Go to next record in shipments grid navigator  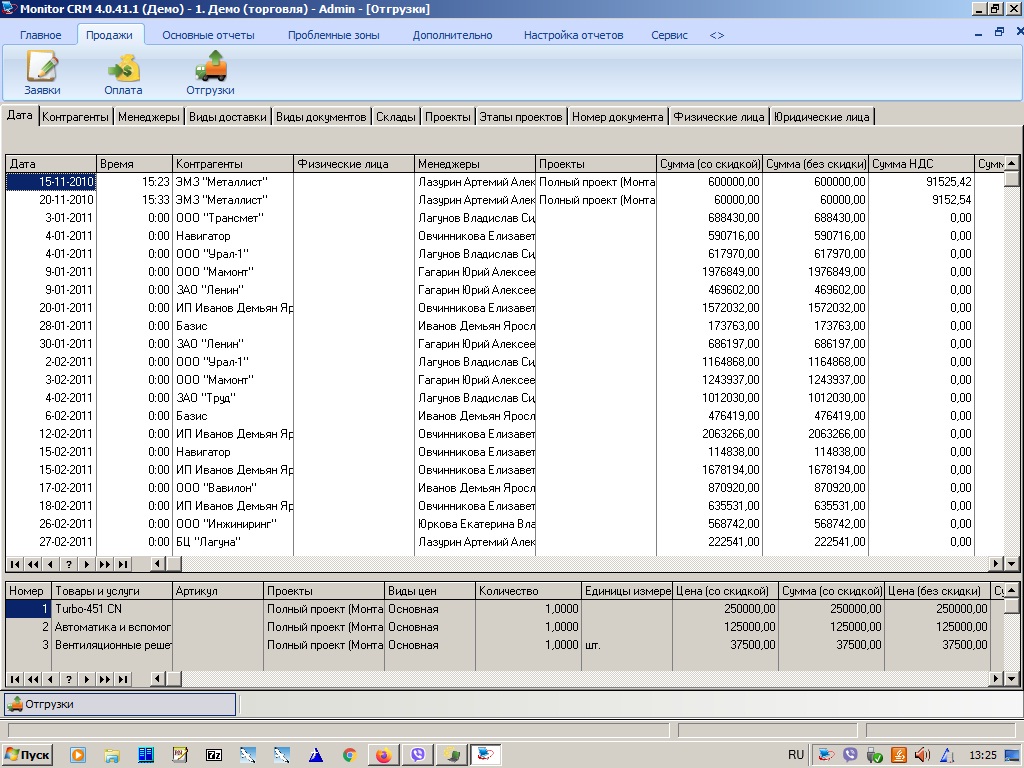pos(86,564)
